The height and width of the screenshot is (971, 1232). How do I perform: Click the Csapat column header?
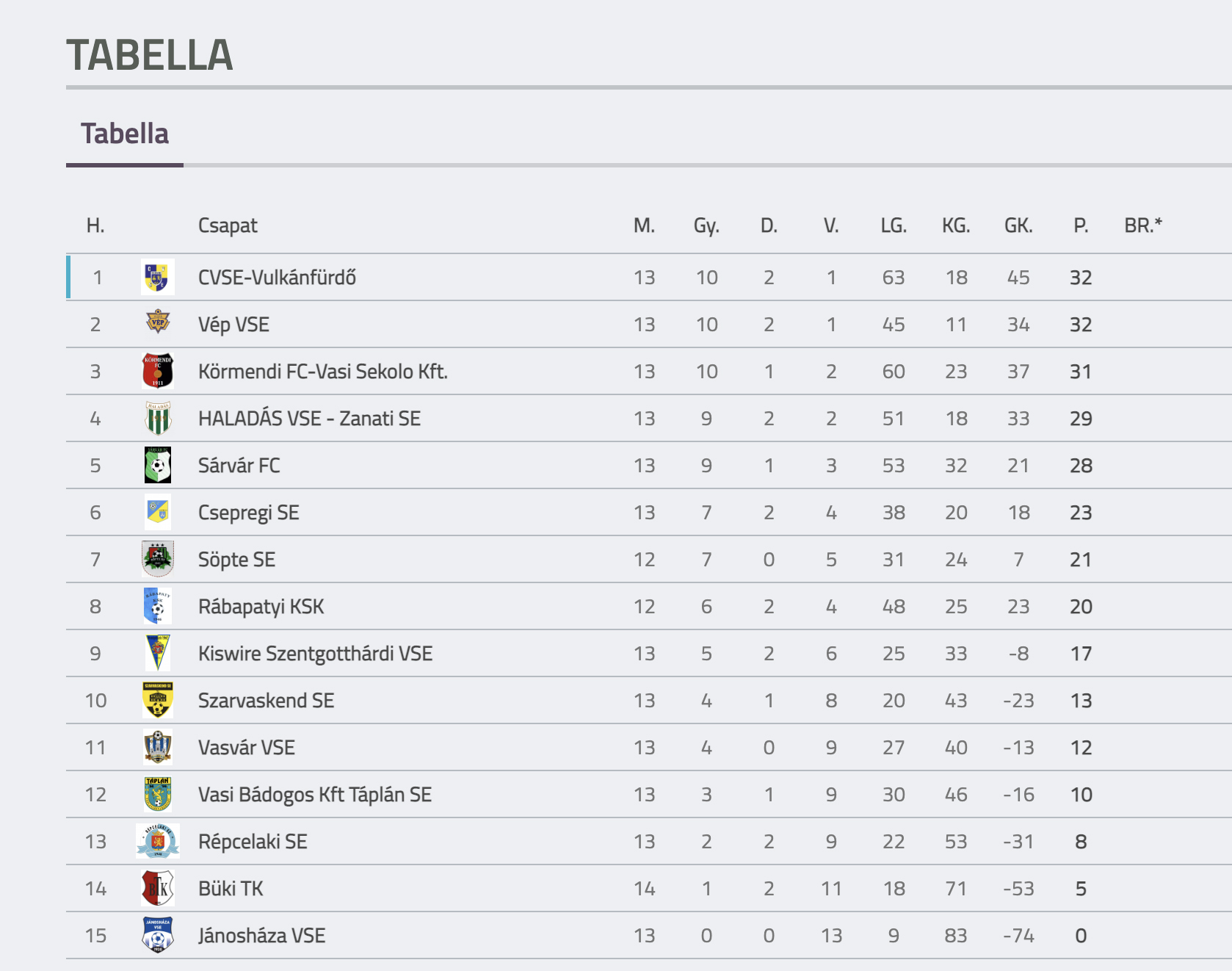[228, 225]
